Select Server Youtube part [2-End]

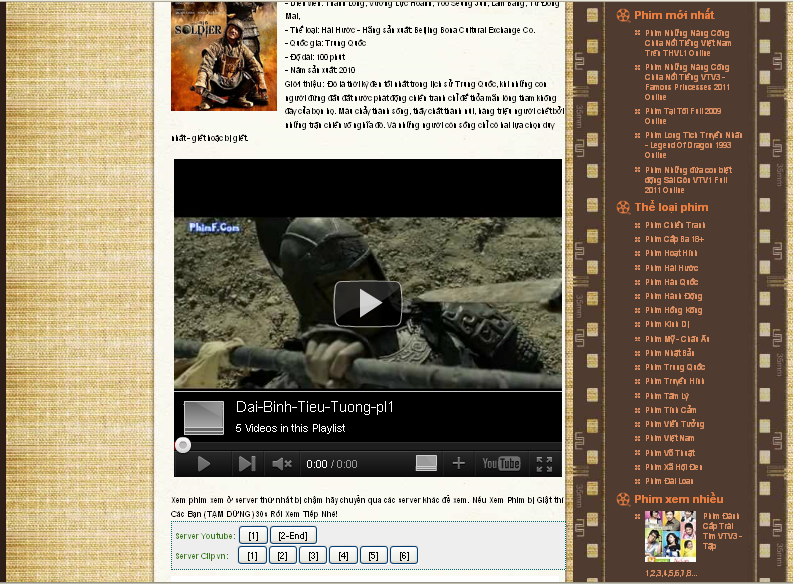point(293,535)
